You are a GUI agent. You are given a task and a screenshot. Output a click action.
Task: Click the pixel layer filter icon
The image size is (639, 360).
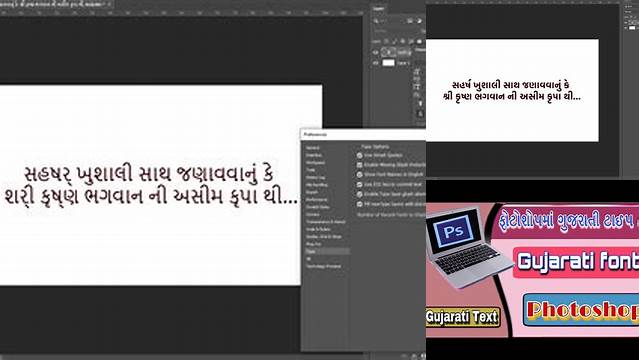[x=410, y=21]
